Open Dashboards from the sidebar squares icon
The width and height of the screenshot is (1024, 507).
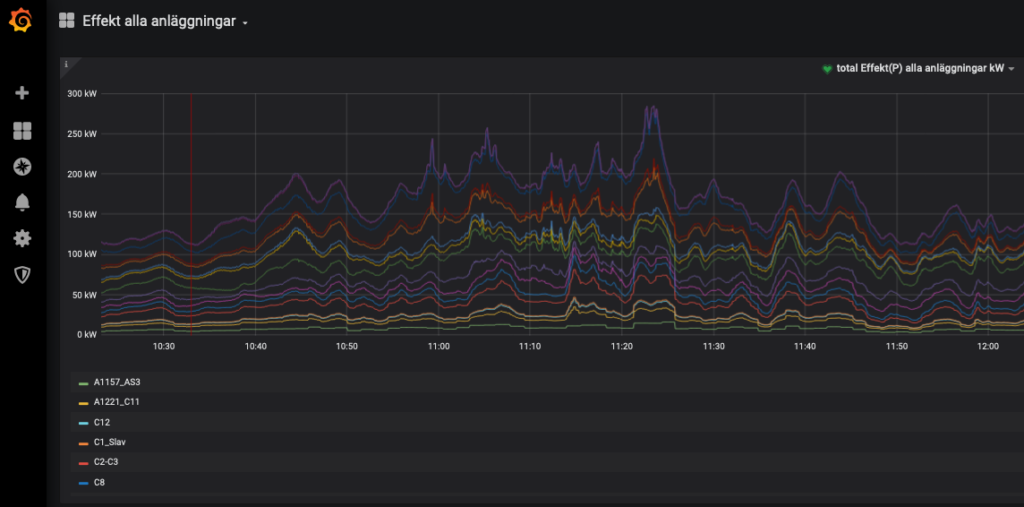(22, 131)
